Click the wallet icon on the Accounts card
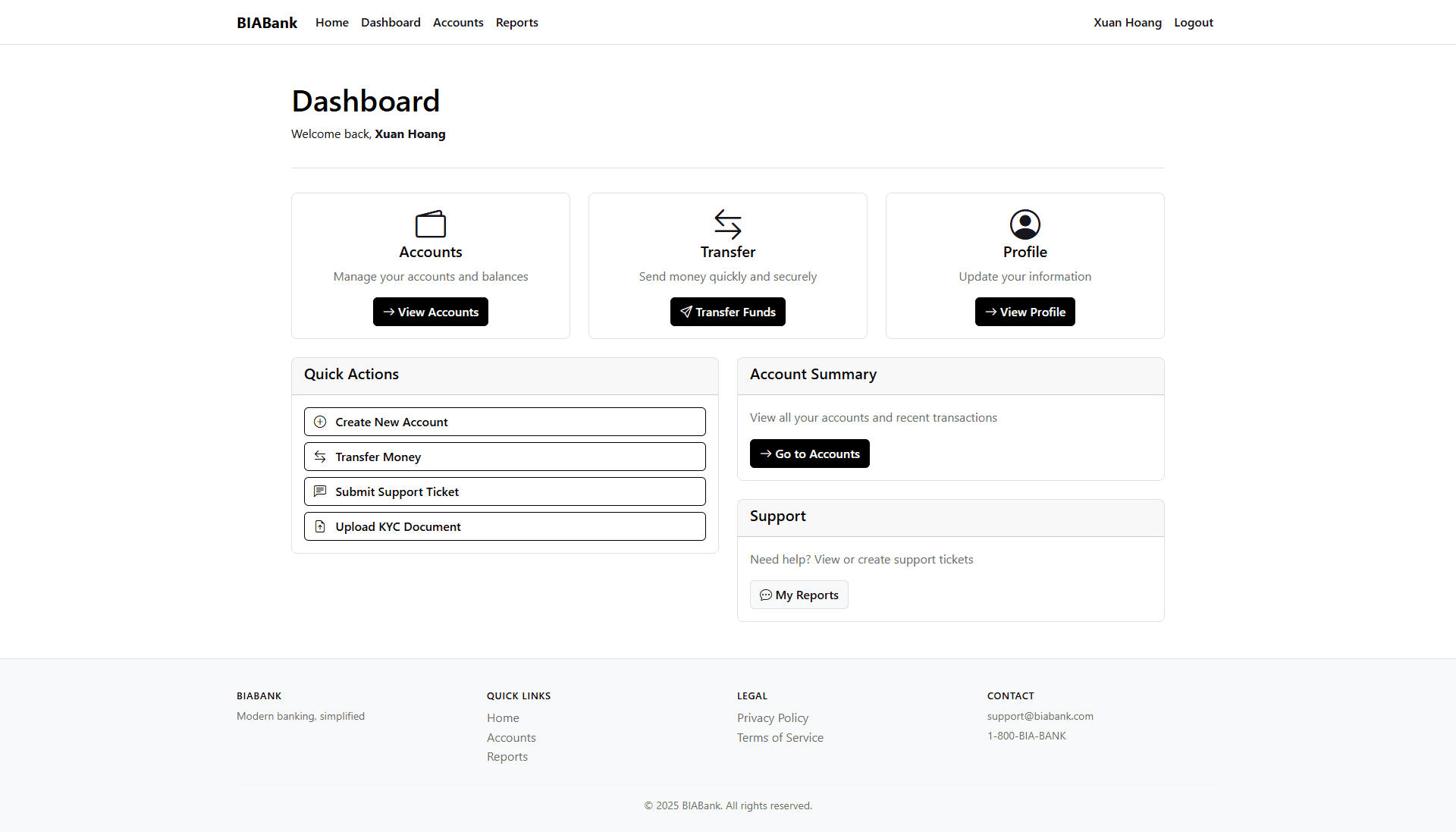The width and height of the screenshot is (1456, 832). tap(430, 224)
